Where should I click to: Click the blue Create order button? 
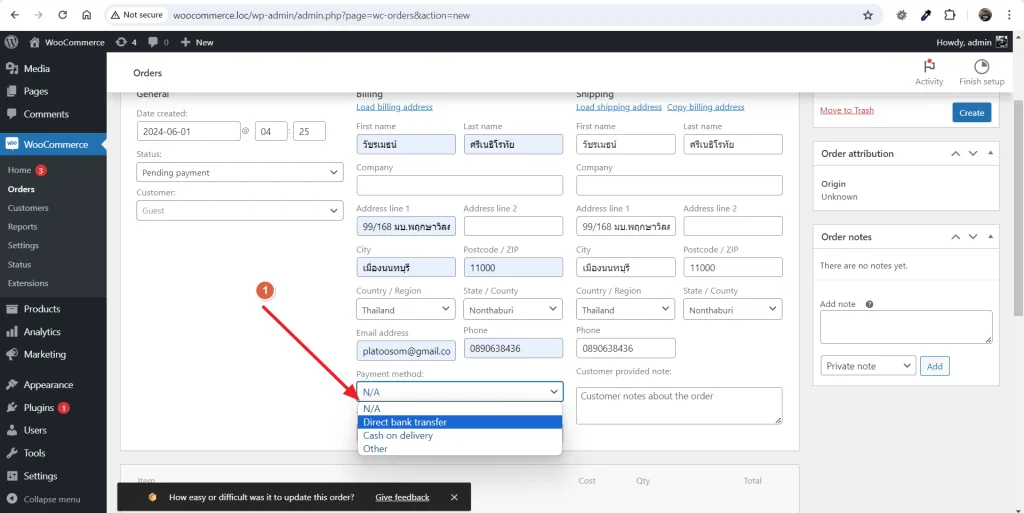(x=971, y=112)
